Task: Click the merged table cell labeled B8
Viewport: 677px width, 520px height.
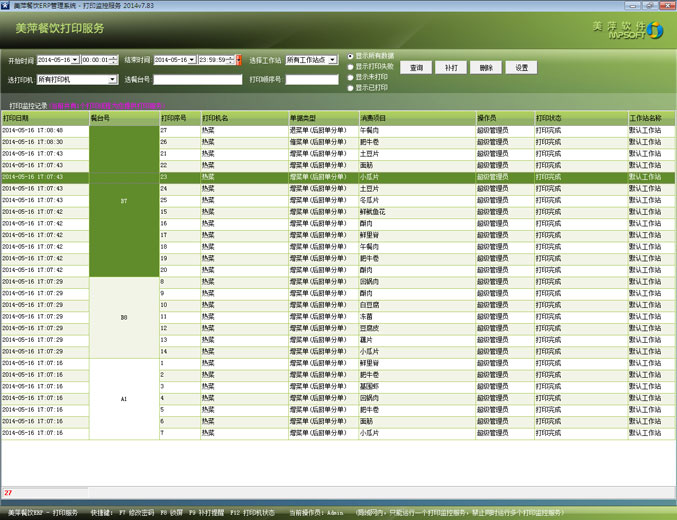Action: click(124, 317)
